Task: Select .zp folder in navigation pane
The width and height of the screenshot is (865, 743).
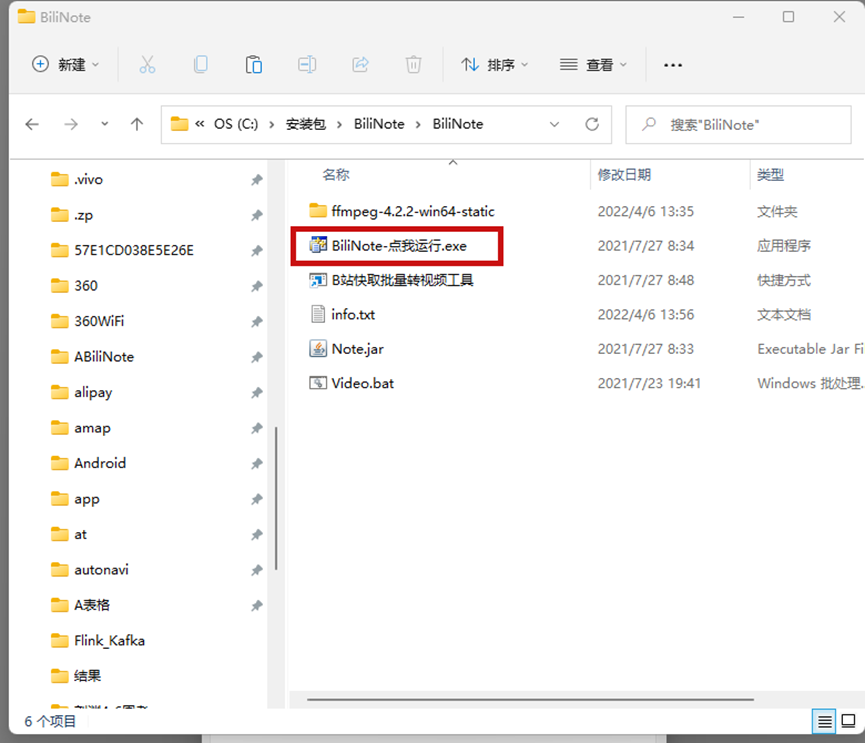Action: point(84,215)
